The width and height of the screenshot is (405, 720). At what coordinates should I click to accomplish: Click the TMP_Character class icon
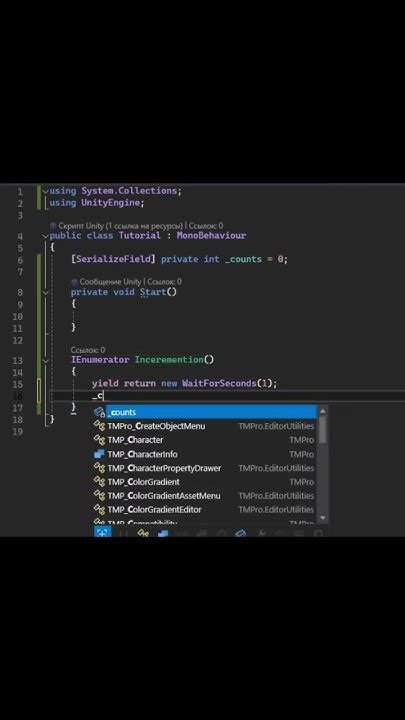99,439
